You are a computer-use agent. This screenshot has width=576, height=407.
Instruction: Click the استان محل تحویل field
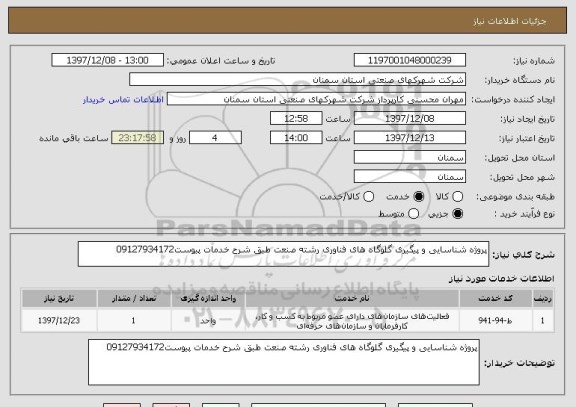point(410,157)
